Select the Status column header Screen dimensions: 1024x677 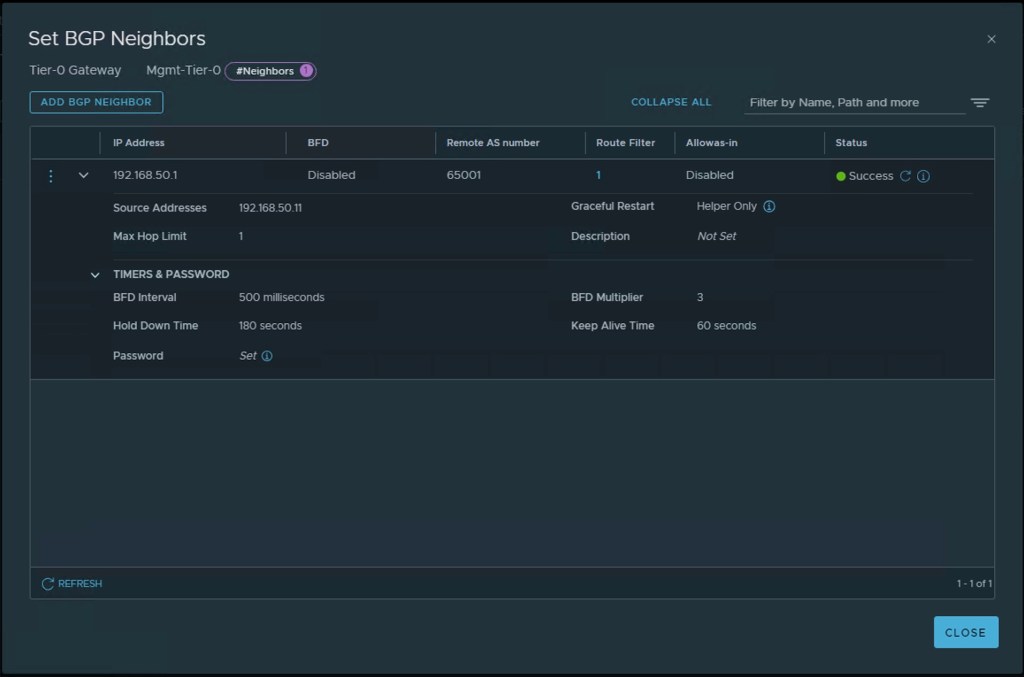851,143
